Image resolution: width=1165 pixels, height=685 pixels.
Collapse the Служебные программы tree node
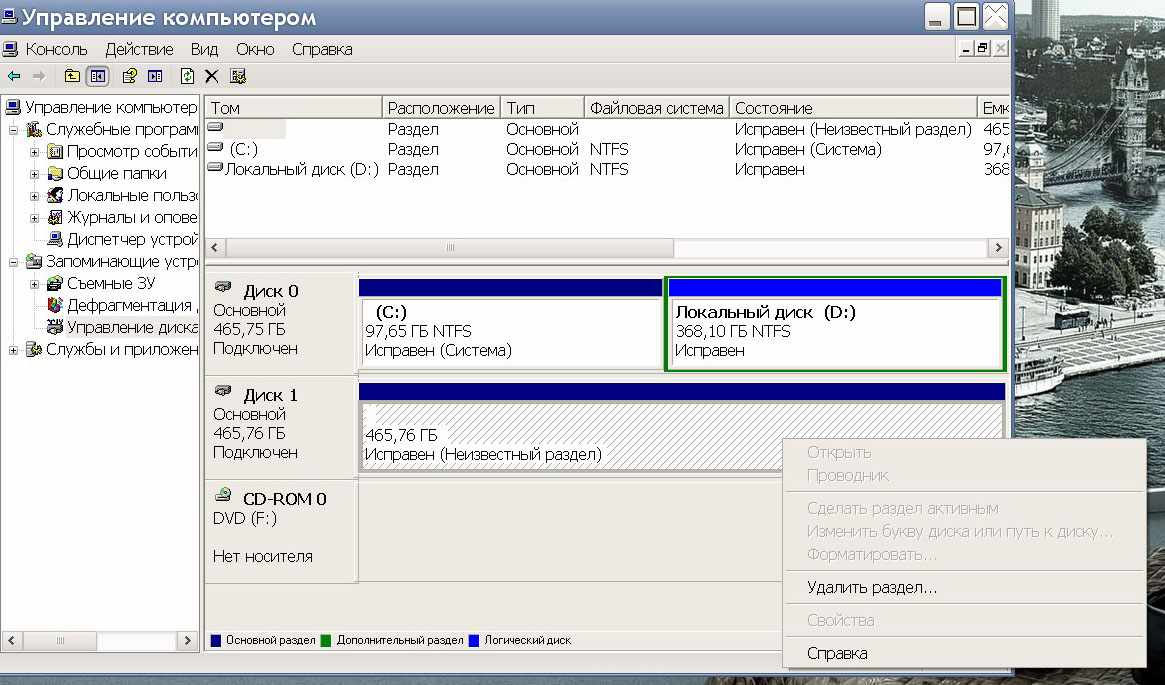pyautogui.click(x=14, y=130)
